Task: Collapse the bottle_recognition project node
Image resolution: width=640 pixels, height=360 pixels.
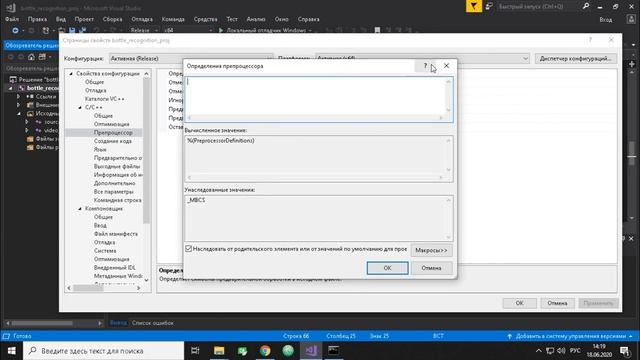Action: tap(11, 88)
